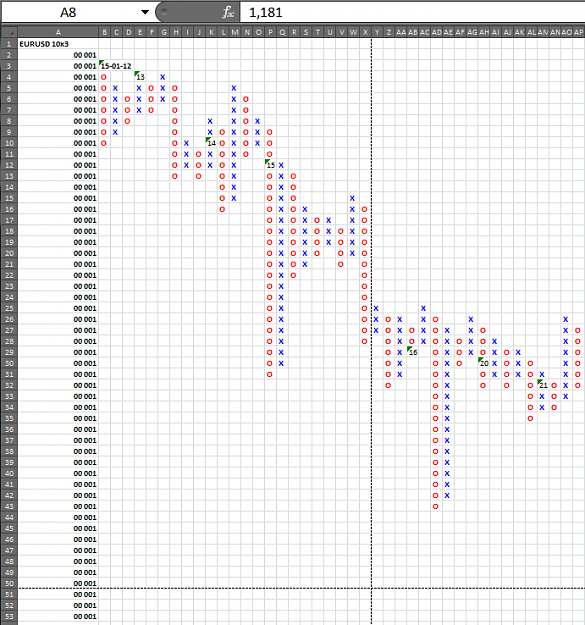Select column M header

coord(235,32)
